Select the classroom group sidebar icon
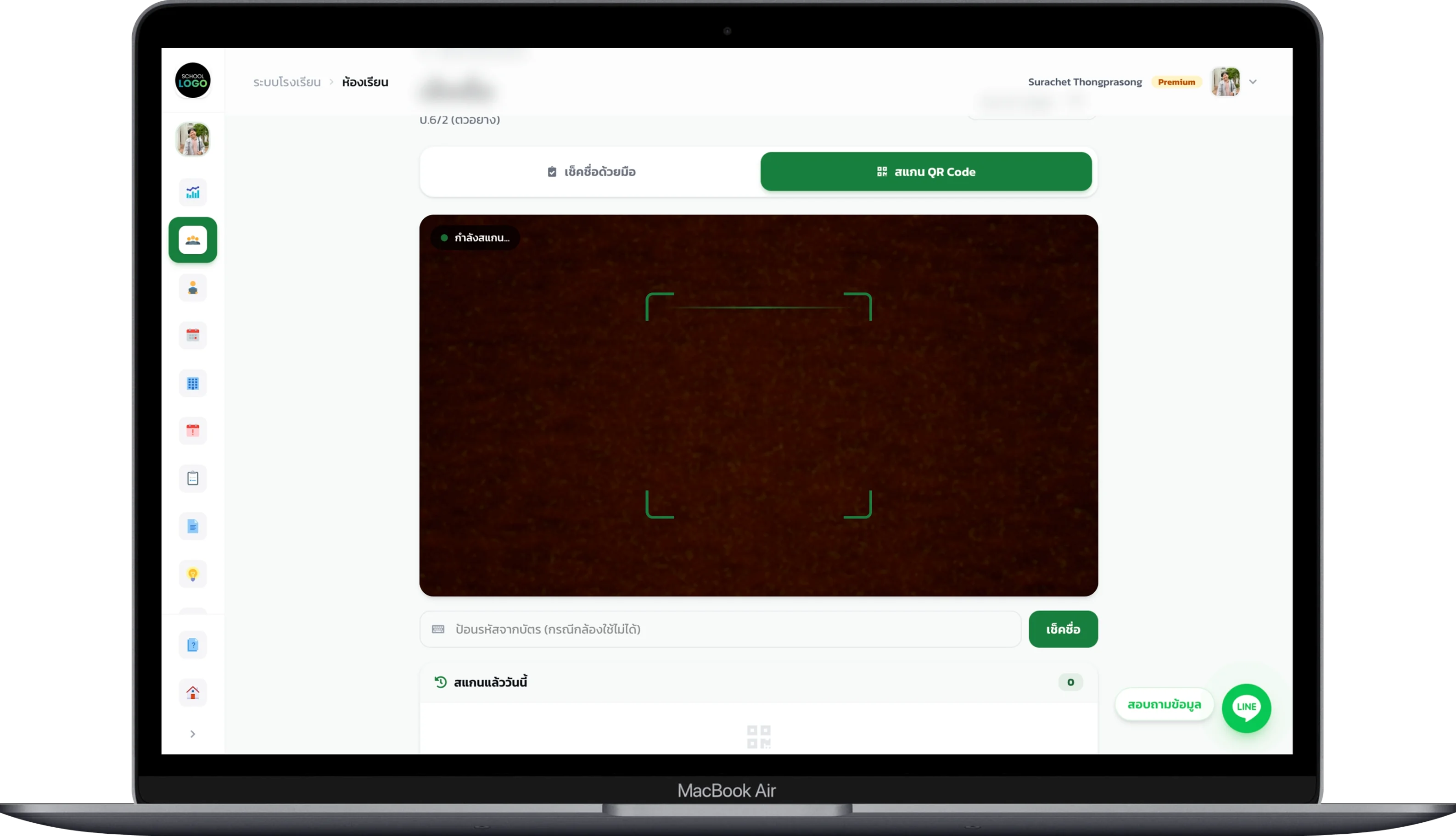Image resolution: width=1456 pixels, height=836 pixels. pos(192,240)
